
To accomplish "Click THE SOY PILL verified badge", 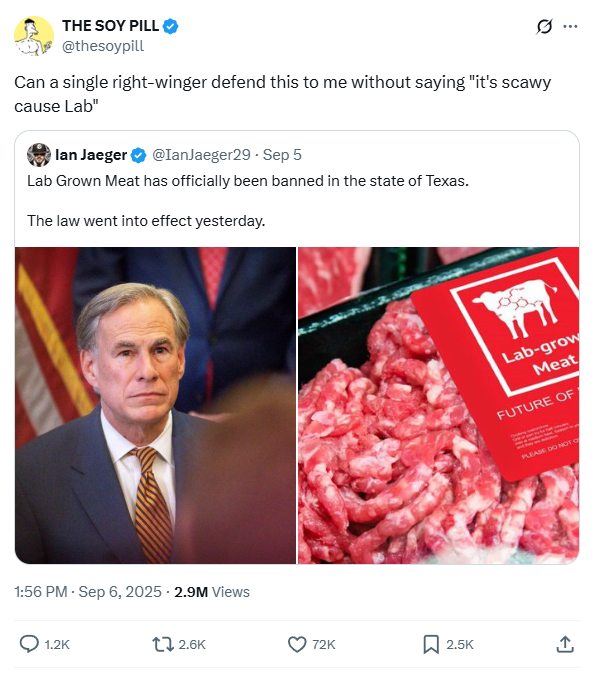I will (170, 26).
